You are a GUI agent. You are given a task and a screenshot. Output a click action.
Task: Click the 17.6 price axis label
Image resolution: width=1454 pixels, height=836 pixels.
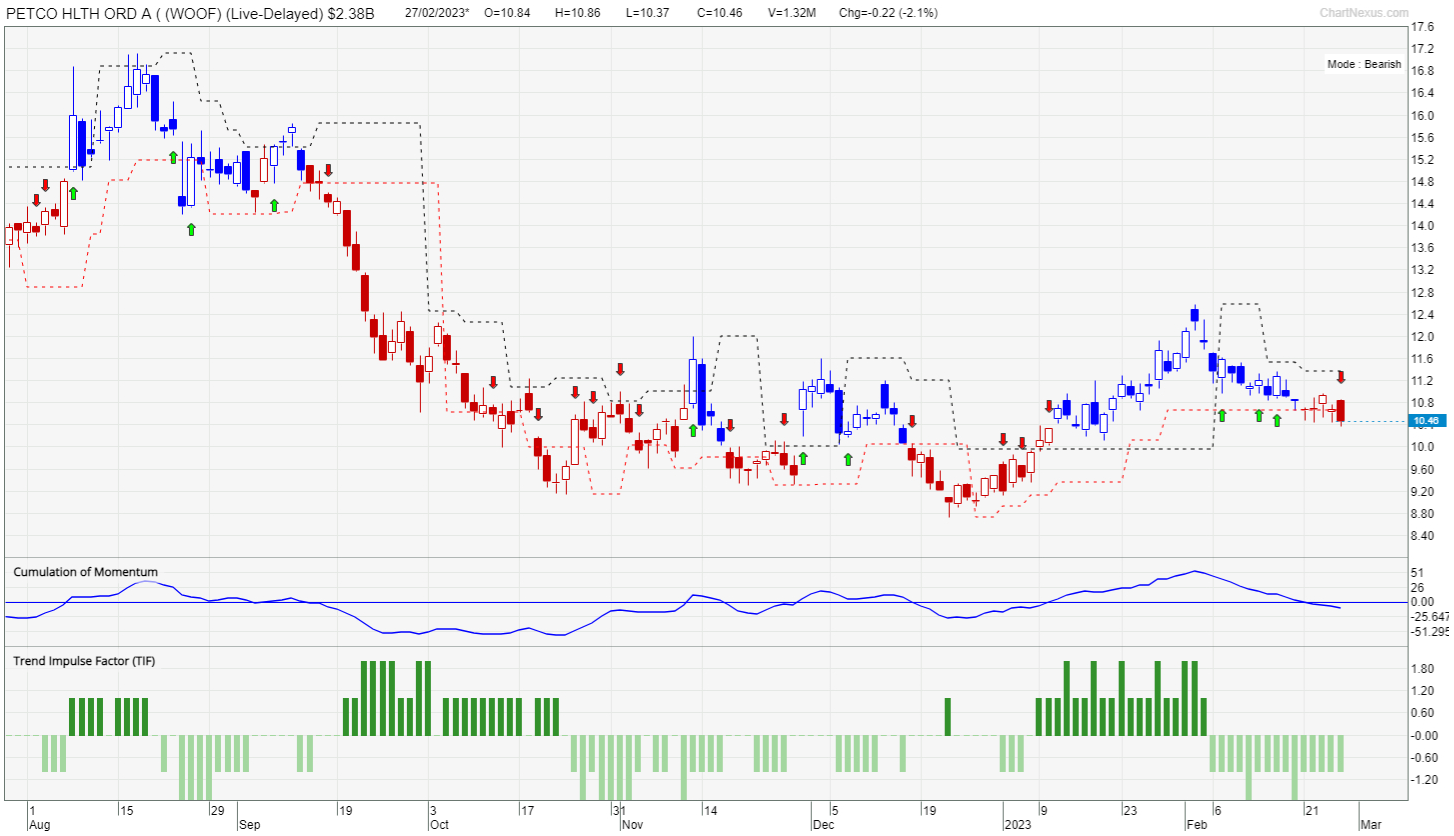1423,27
